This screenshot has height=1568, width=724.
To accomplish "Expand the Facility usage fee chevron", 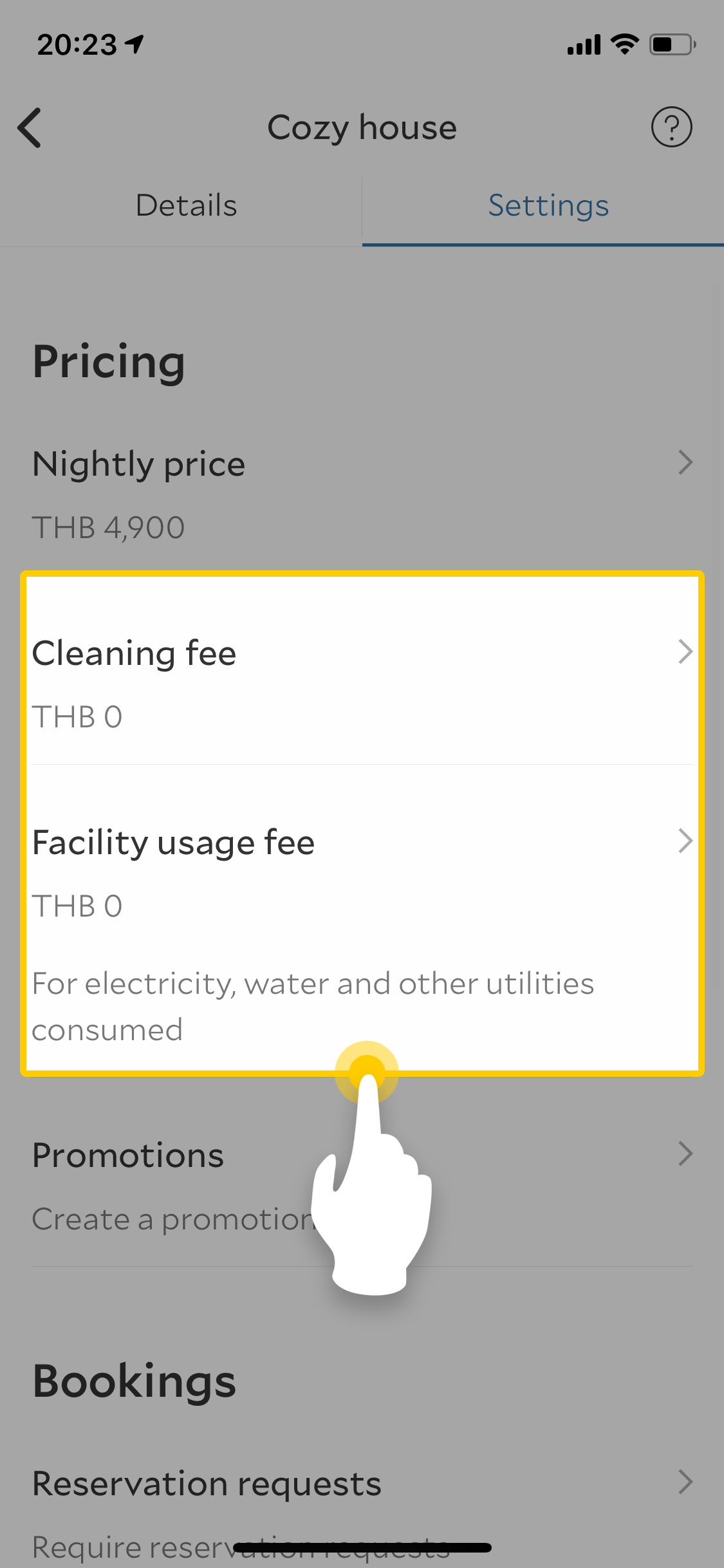I will click(685, 841).
